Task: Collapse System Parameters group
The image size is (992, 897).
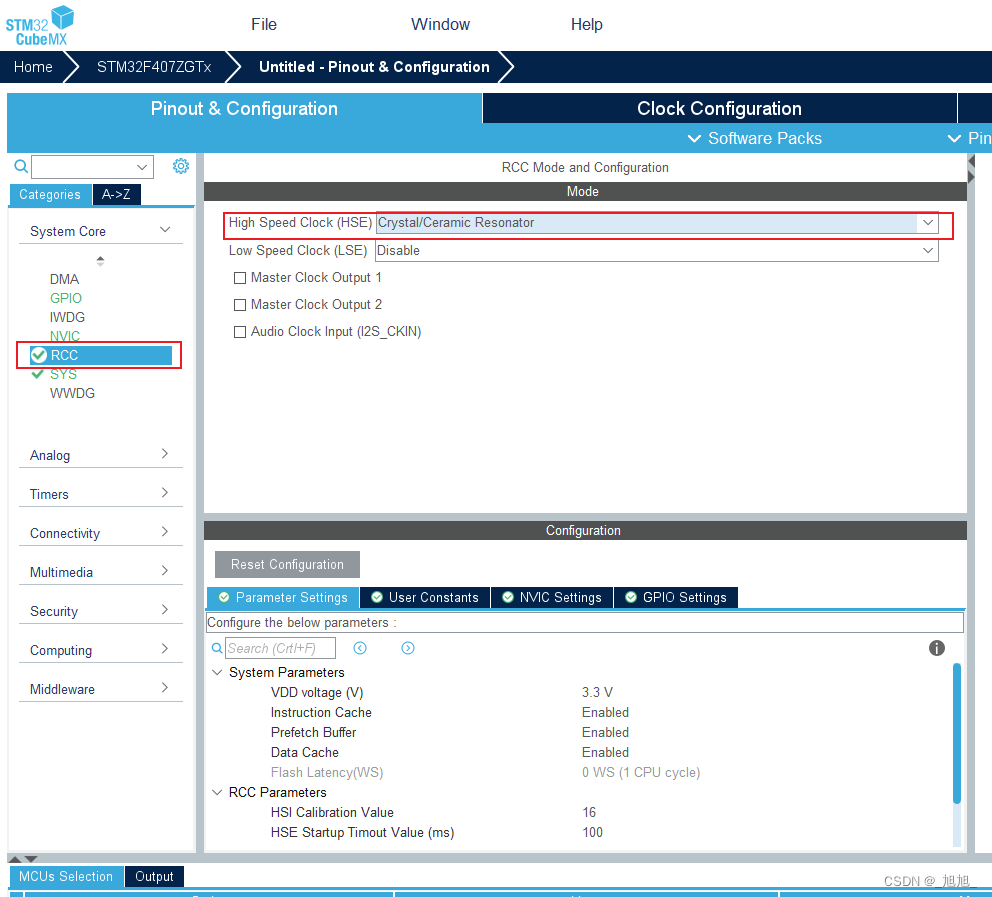Action: [x=217, y=672]
